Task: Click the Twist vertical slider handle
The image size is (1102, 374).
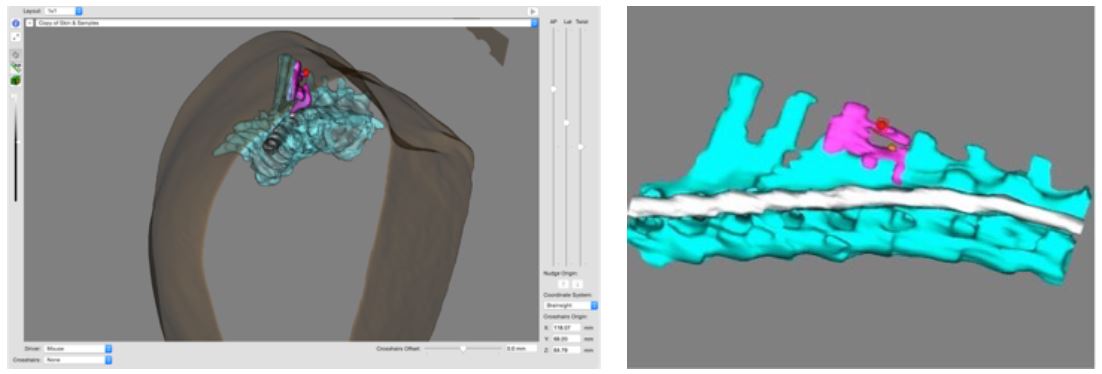Action: [x=581, y=147]
